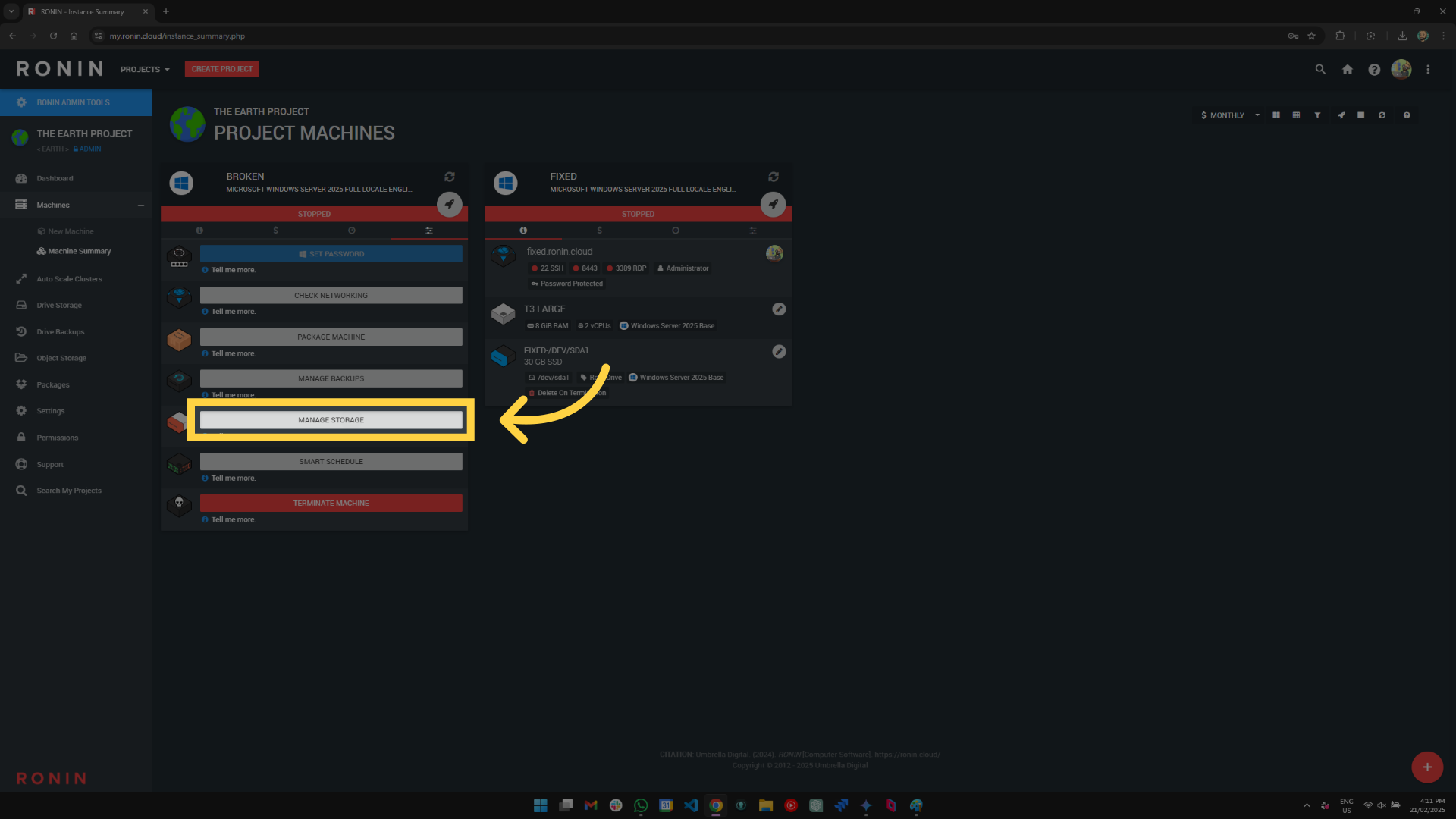Click the start-all rocket toolbar icon

[1341, 115]
